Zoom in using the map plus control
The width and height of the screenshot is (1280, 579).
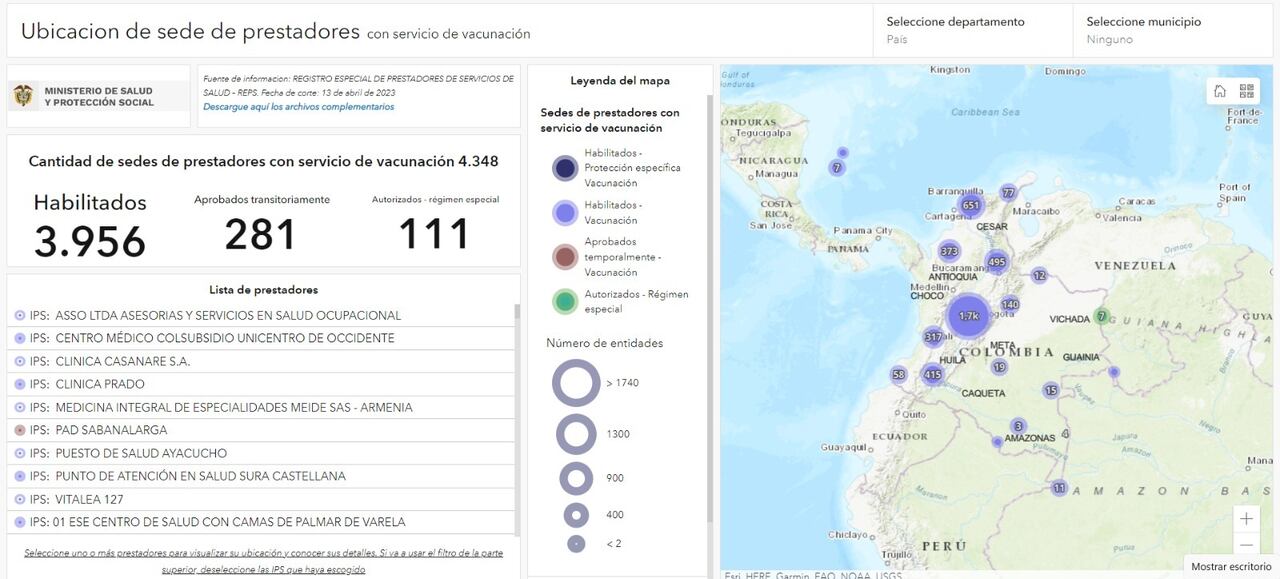pyautogui.click(x=1246, y=518)
